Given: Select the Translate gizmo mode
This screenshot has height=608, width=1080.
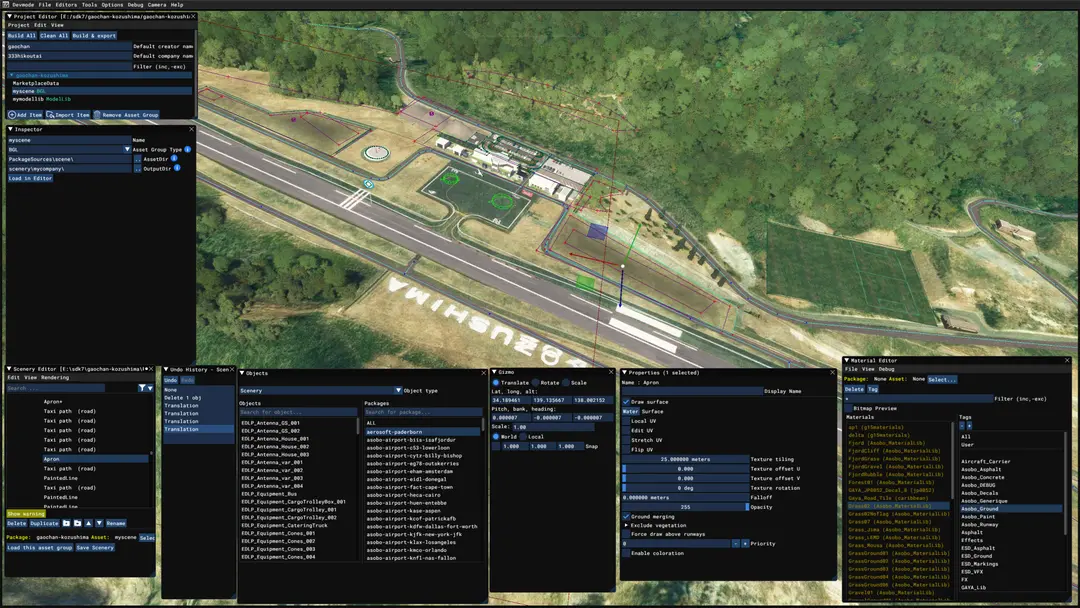Looking at the screenshot, I should 496,382.
